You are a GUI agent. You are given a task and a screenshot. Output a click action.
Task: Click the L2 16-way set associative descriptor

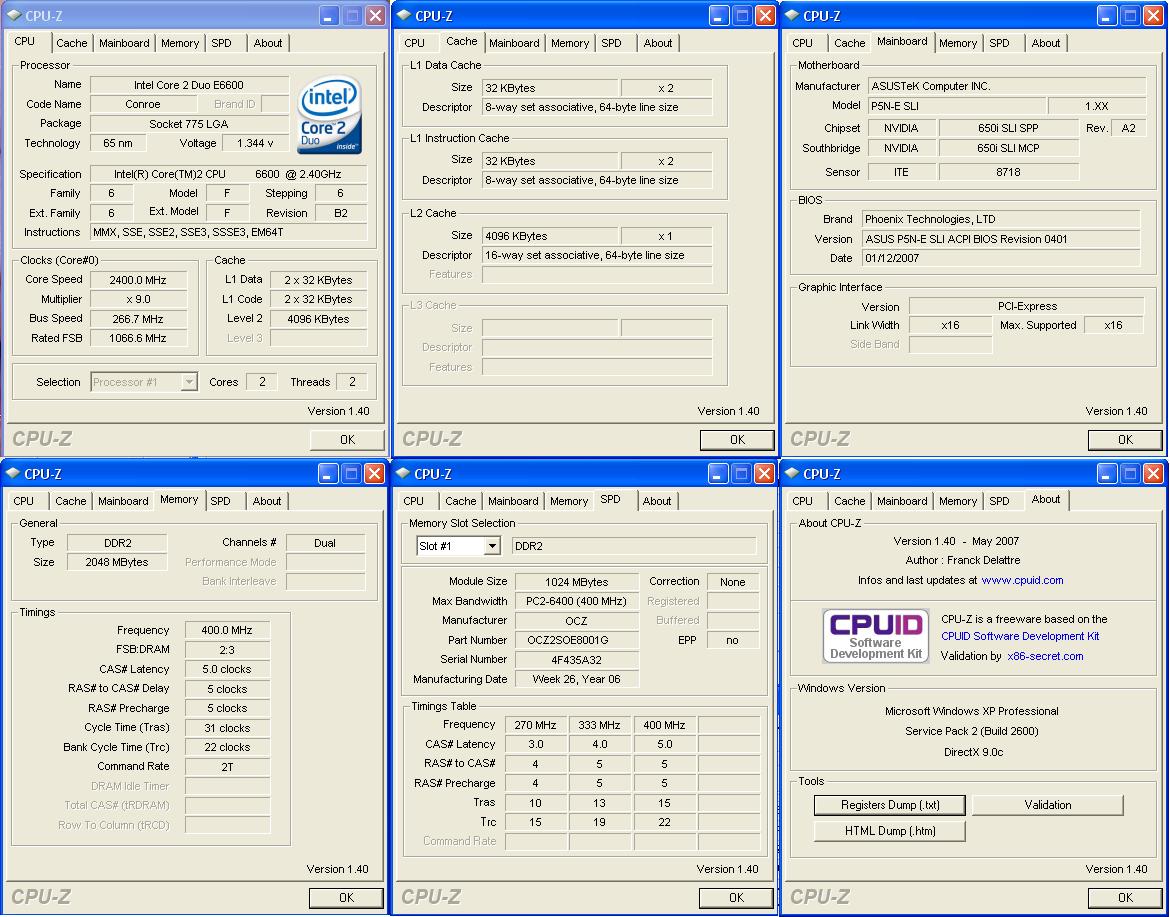pyautogui.click(x=597, y=255)
